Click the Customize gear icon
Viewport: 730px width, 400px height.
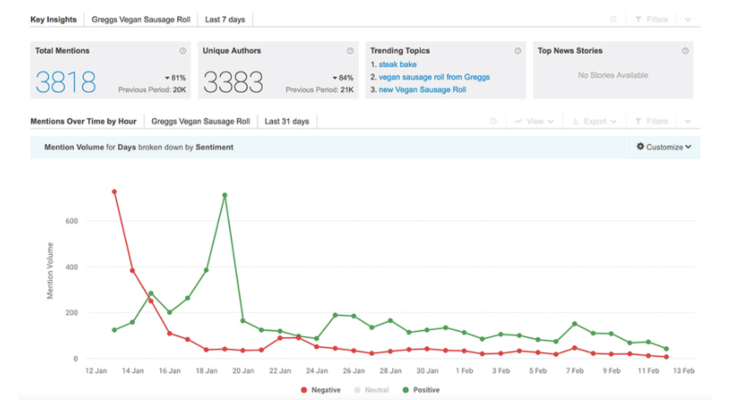pos(641,146)
